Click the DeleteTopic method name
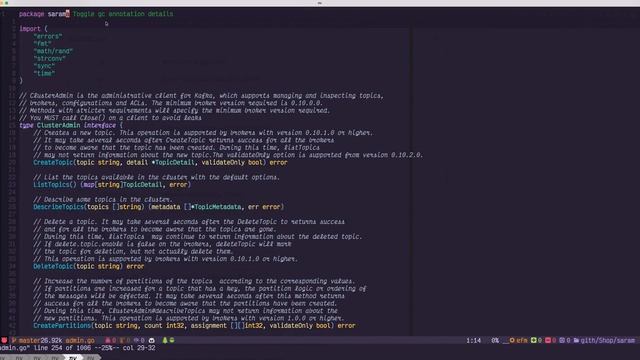This screenshot has height=360, width=640. [53, 266]
